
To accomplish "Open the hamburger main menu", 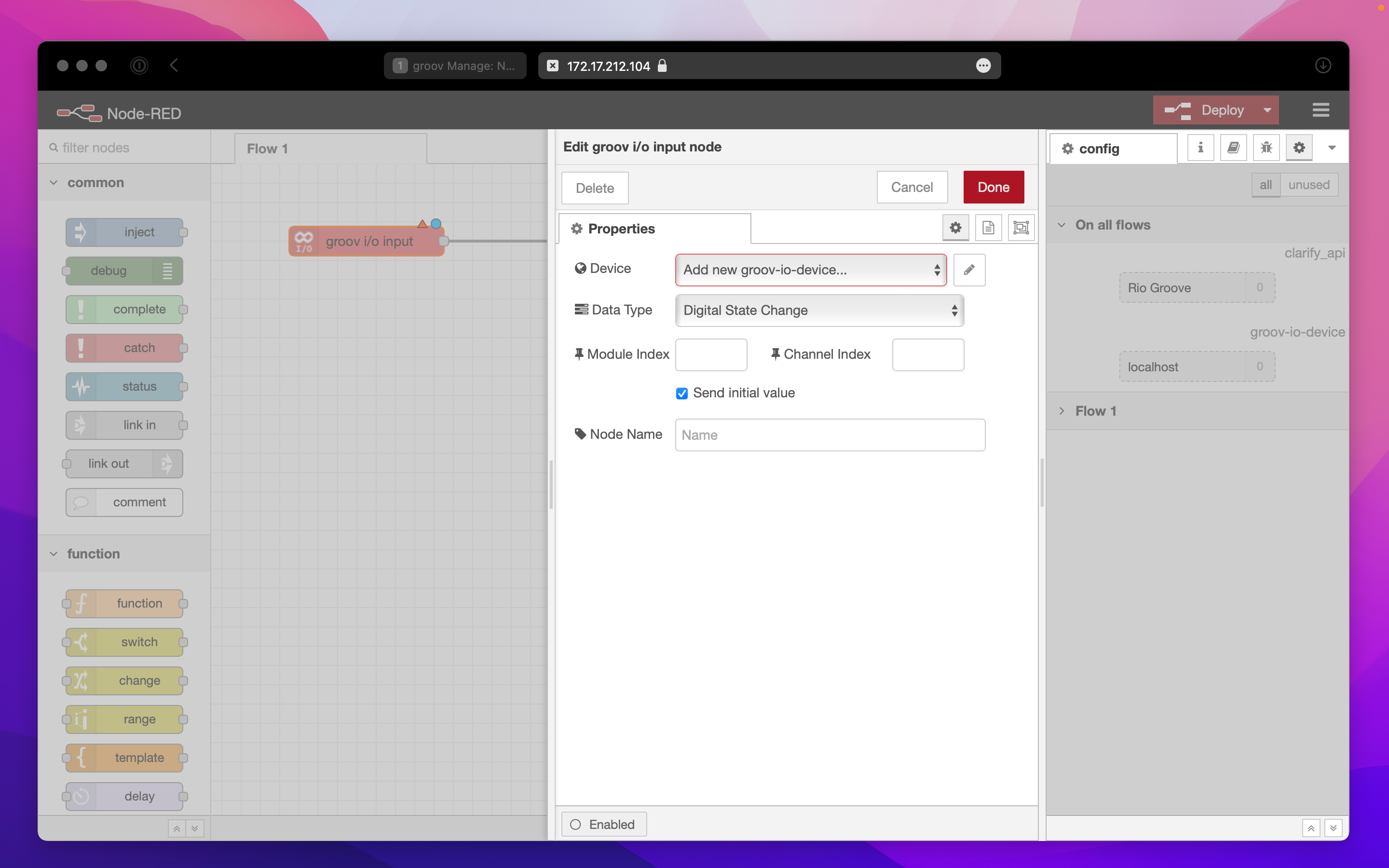I will [x=1320, y=110].
